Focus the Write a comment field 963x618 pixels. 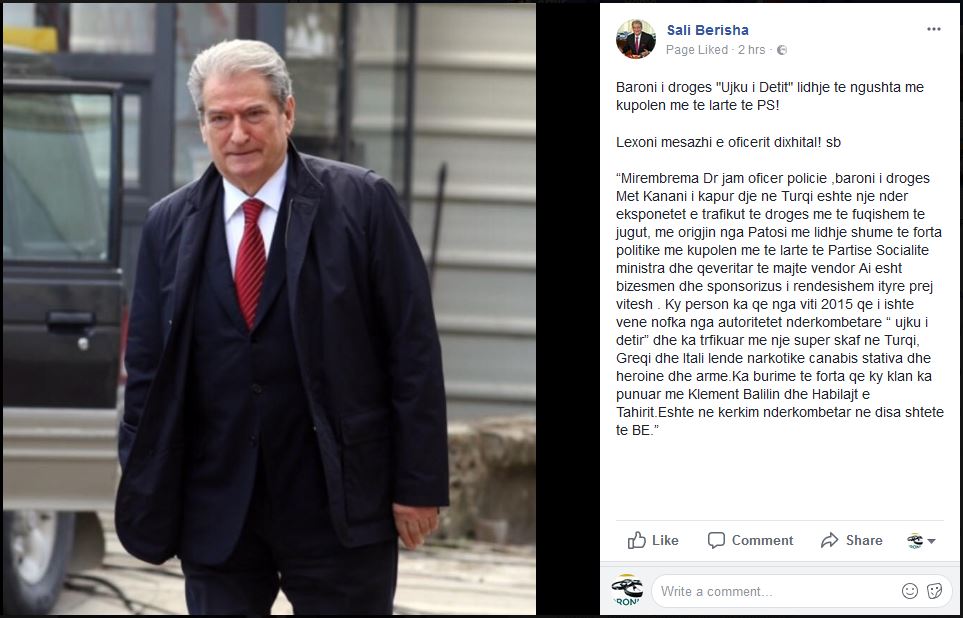[774, 592]
